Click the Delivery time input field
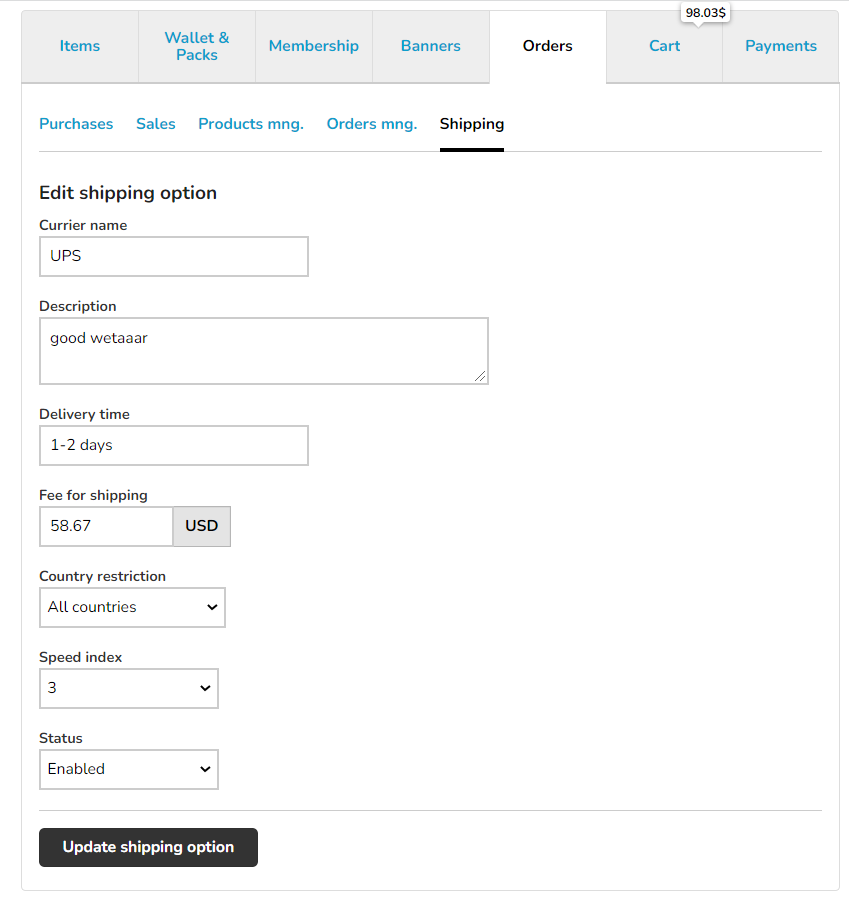Screen dimensions: 849x902 coord(174,445)
